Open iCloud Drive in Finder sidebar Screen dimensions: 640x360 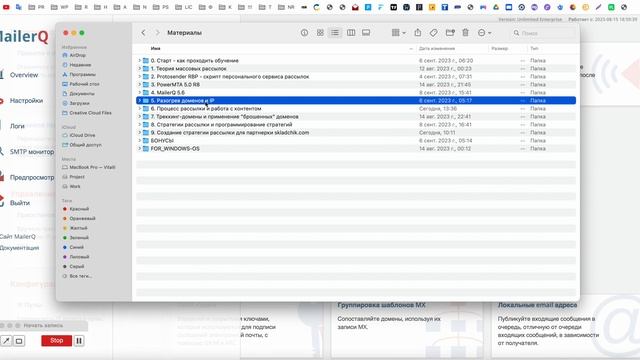pyautogui.click(x=79, y=135)
